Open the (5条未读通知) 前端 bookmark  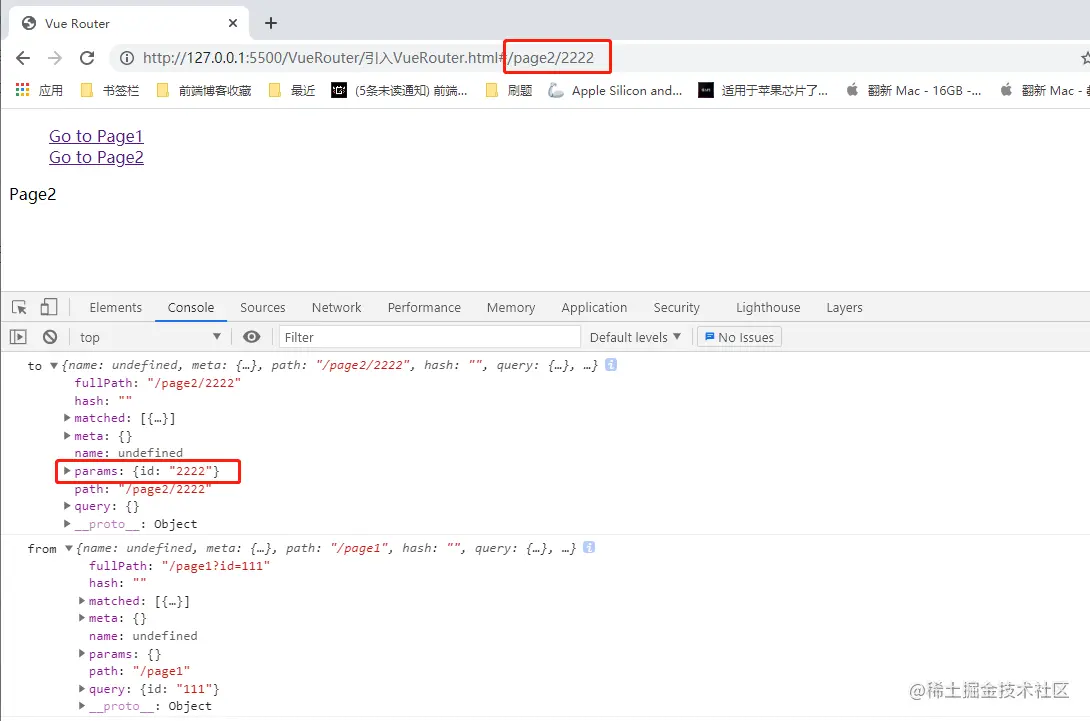coord(399,90)
